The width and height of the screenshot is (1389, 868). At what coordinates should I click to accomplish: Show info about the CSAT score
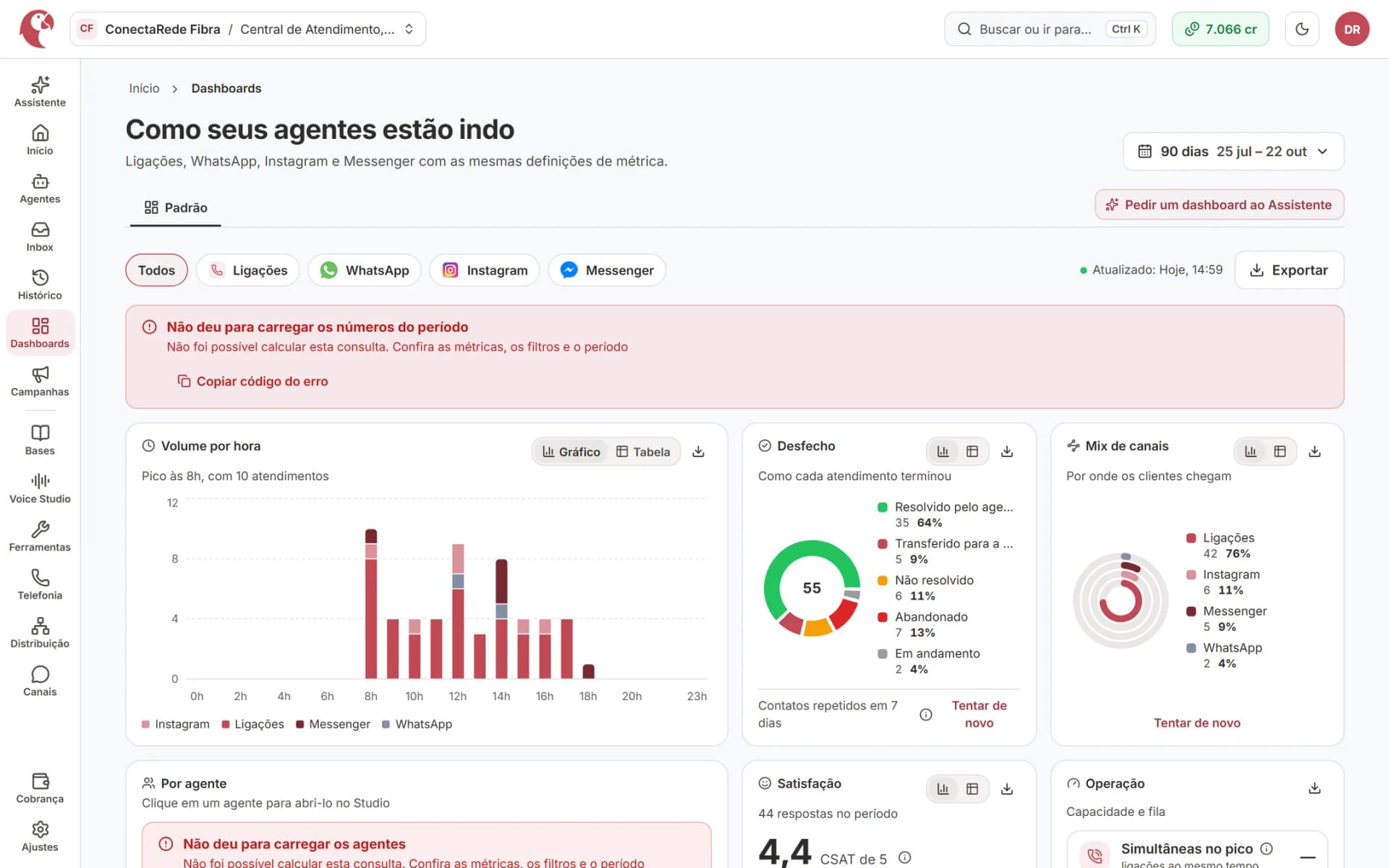pyautogui.click(x=904, y=858)
